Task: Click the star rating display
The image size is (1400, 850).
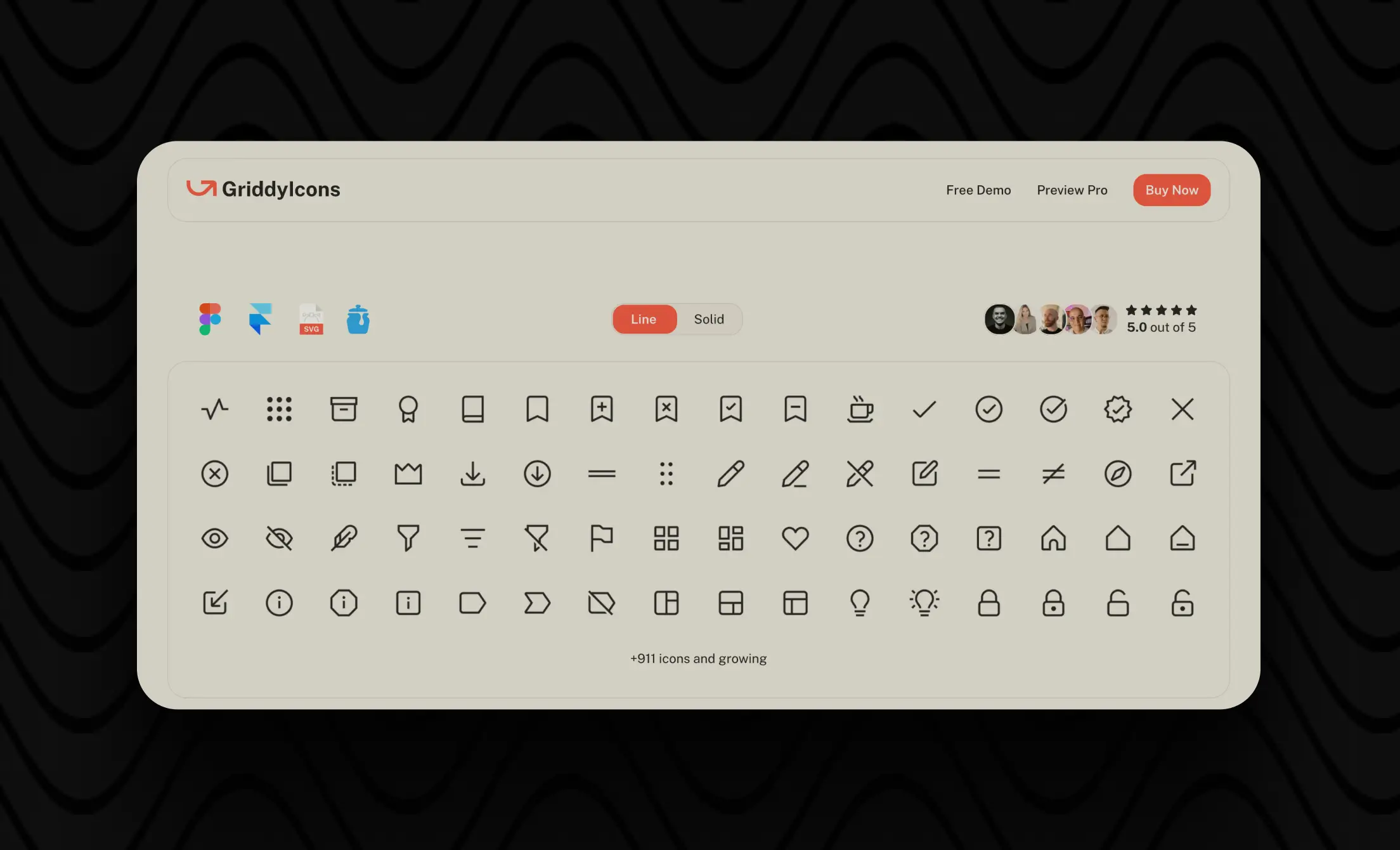Action: coord(1160,318)
